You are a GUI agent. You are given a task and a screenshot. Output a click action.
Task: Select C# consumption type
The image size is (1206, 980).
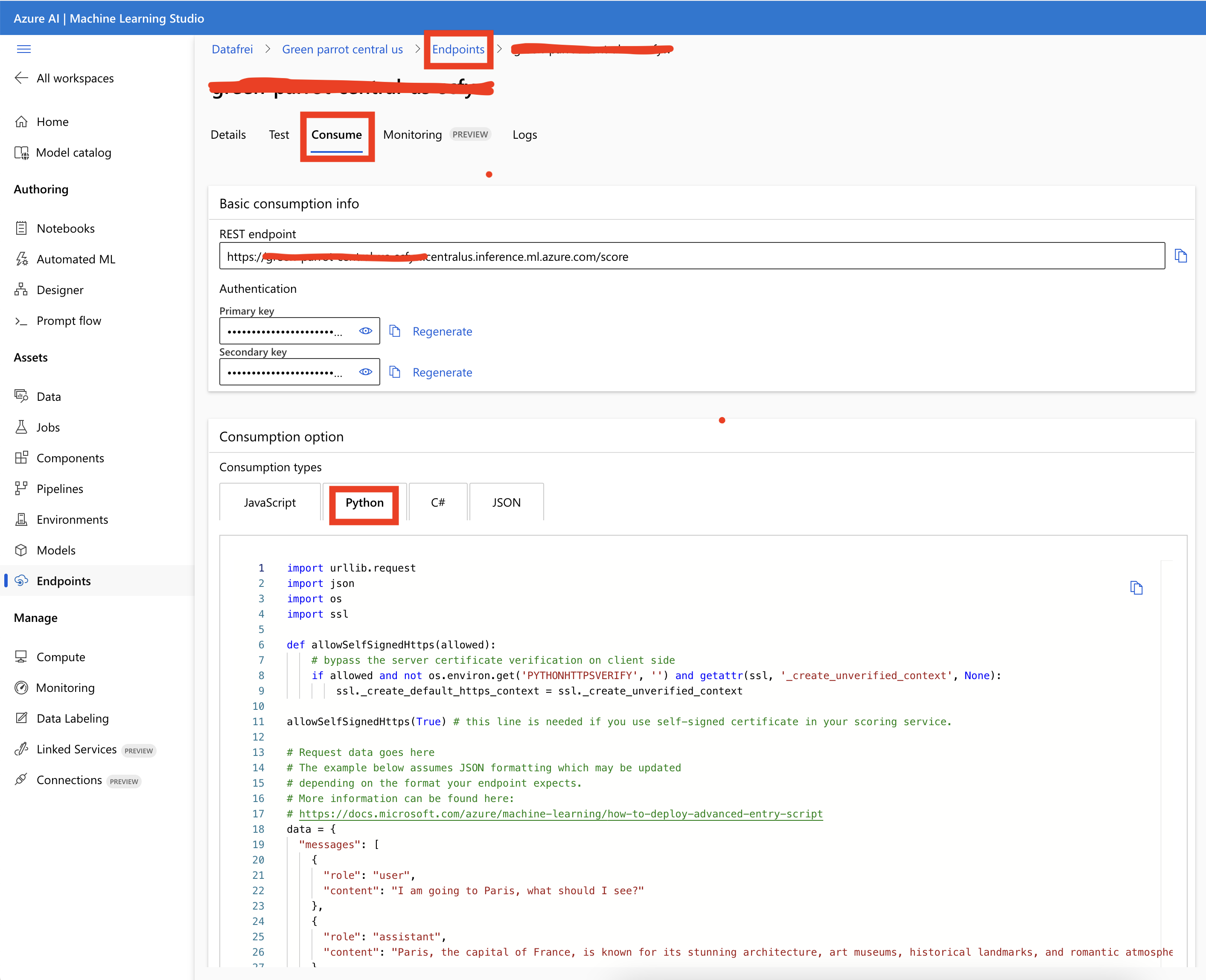[x=438, y=502]
